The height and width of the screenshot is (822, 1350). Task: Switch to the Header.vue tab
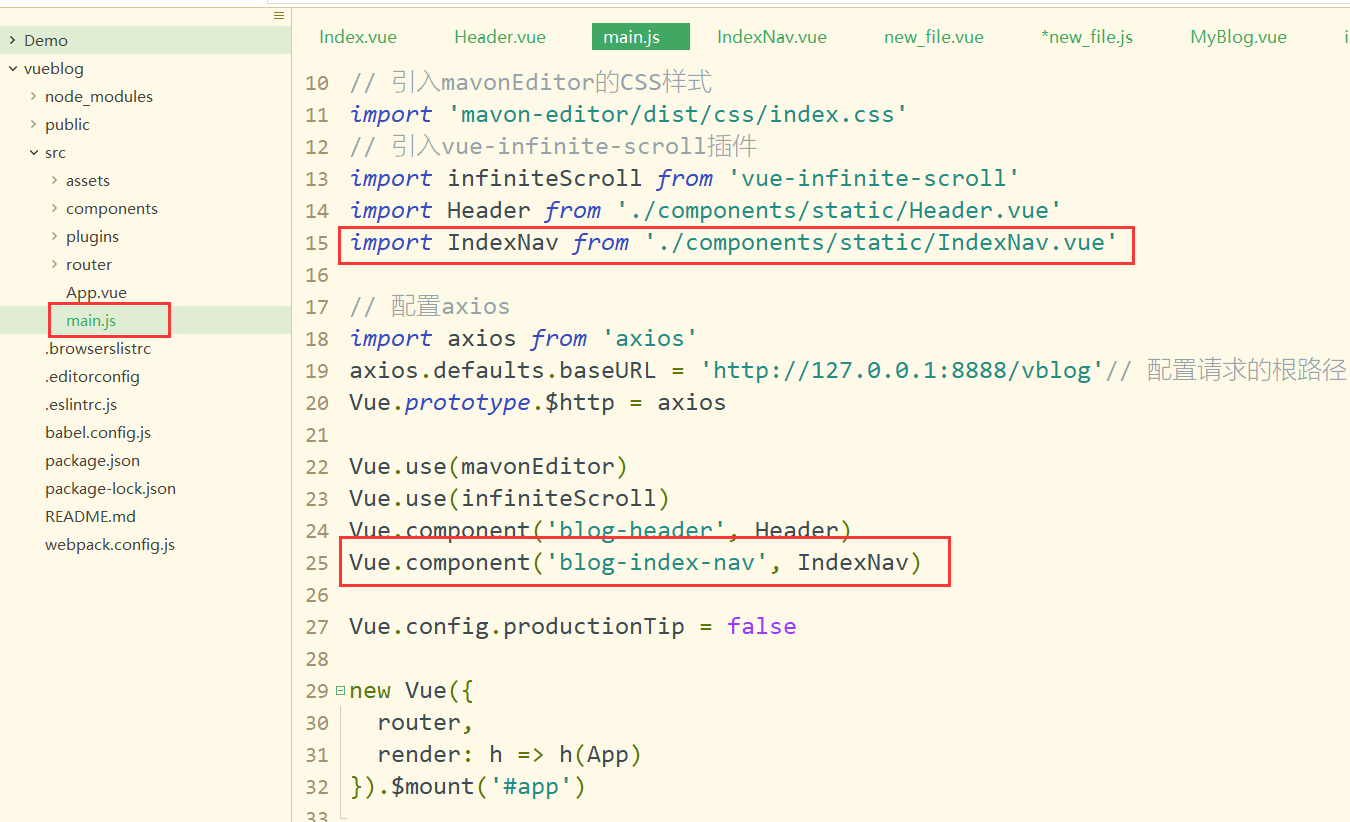(x=500, y=37)
